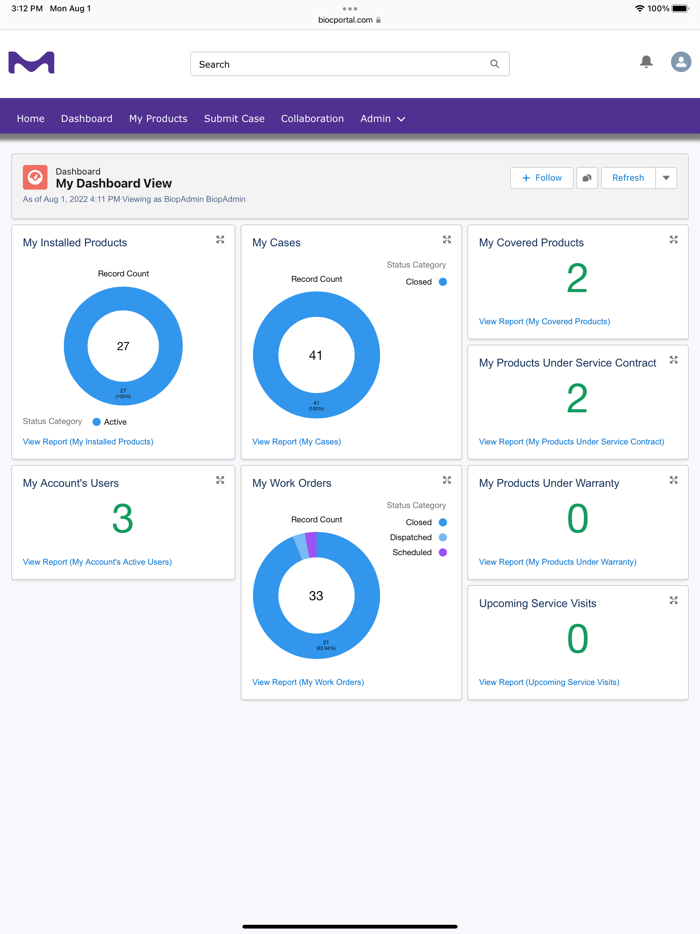700x934 pixels.
Task: Open View Report (My Cases) link
Action: [297, 441]
